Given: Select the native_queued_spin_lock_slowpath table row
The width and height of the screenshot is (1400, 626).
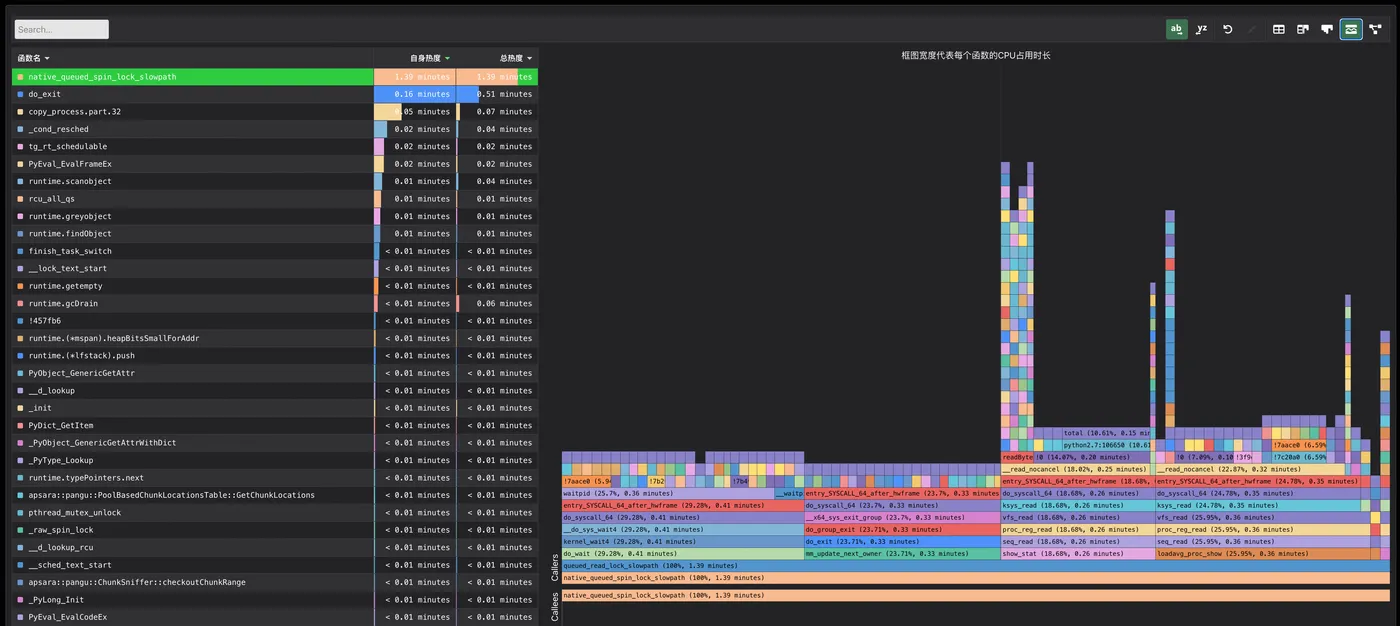Looking at the screenshot, I should (x=275, y=77).
